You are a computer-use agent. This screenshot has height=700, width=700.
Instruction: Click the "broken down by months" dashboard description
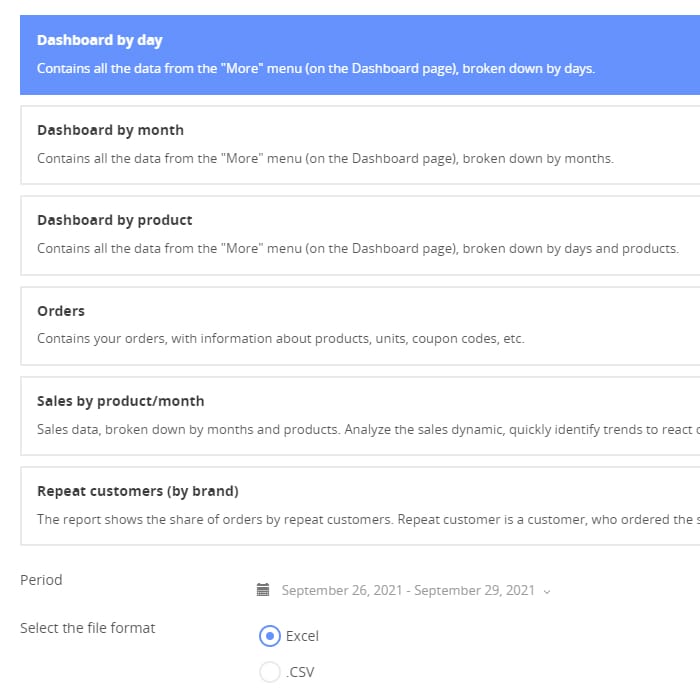click(325, 158)
